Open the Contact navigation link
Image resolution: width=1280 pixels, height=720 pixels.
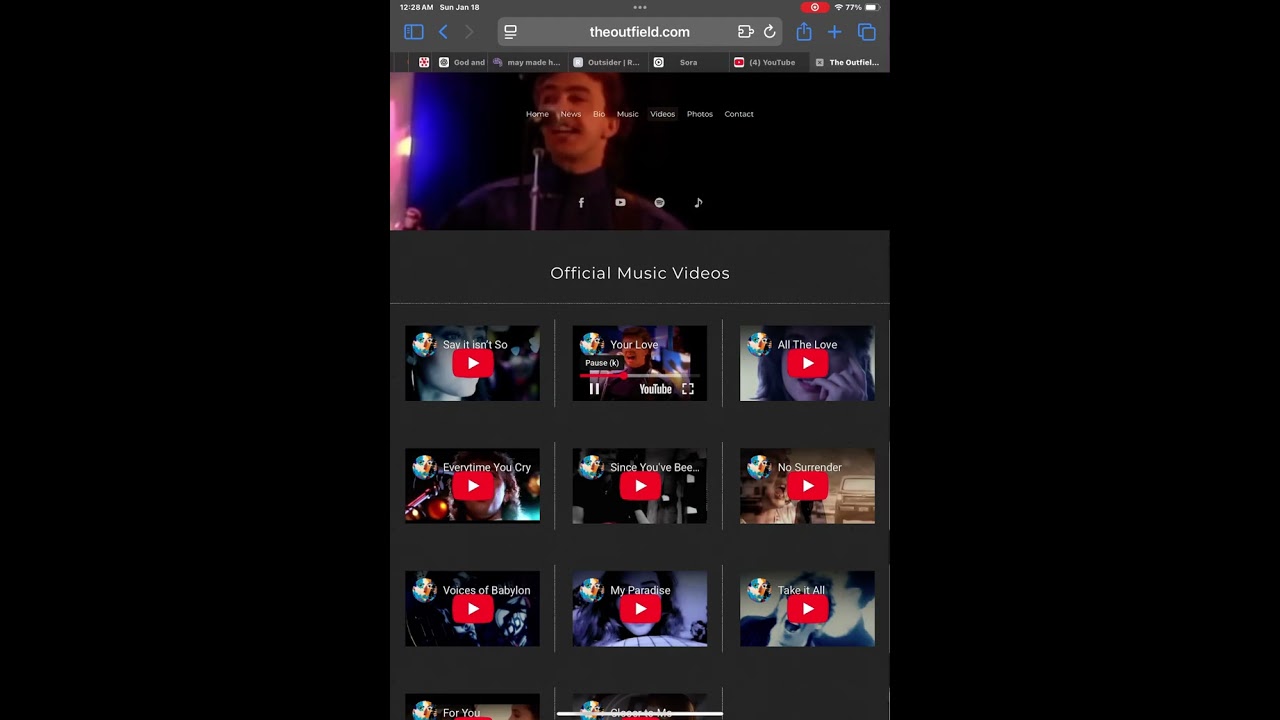(739, 114)
